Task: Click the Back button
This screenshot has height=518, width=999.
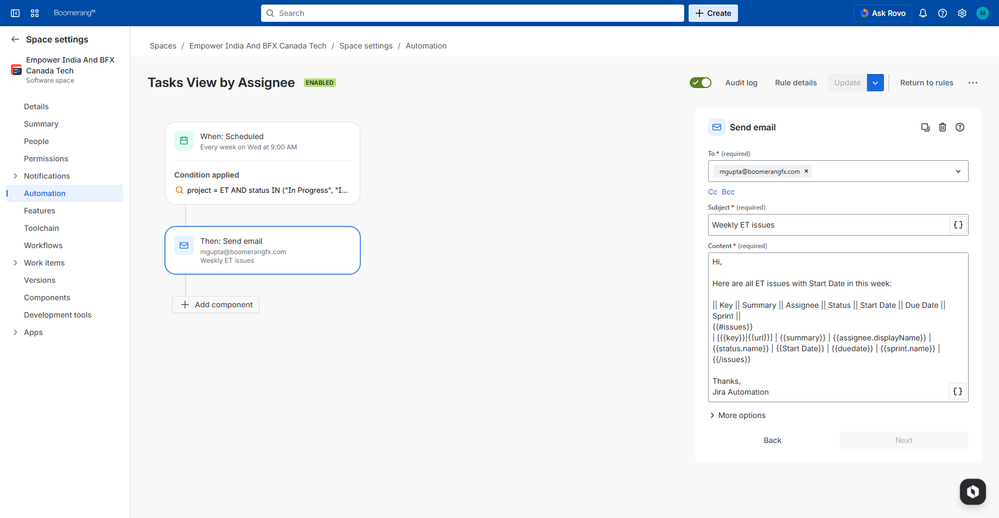Action: 772,440
